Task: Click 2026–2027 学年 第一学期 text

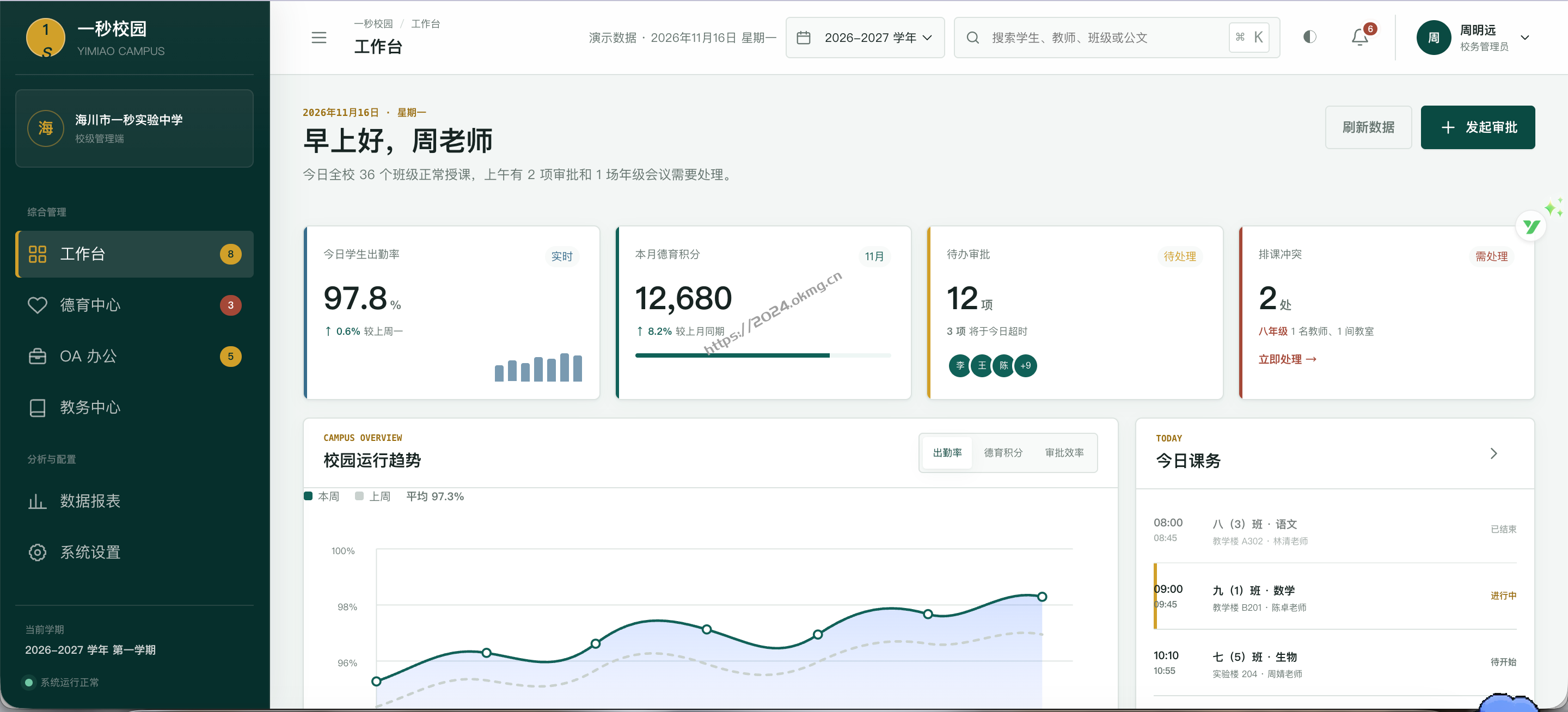Action: tap(90, 649)
